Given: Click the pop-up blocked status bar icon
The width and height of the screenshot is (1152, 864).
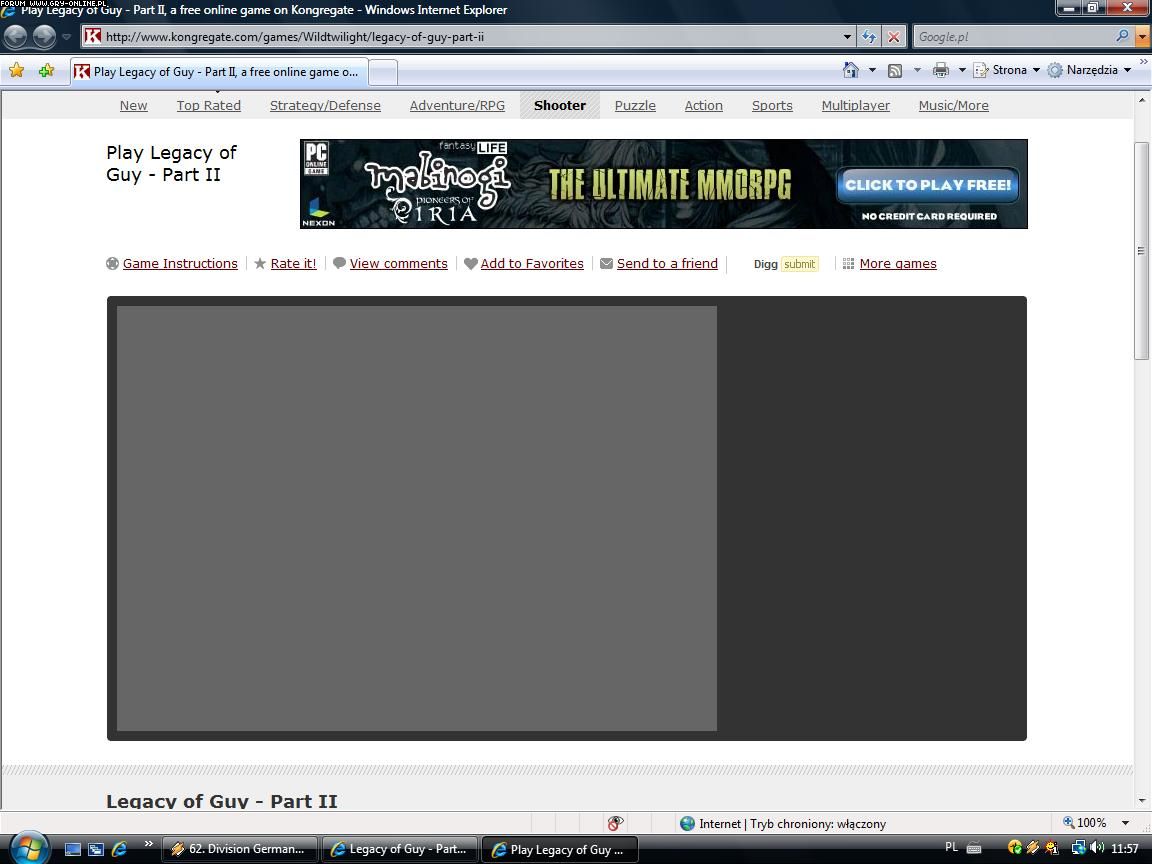Looking at the screenshot, I should click(615, 823).
